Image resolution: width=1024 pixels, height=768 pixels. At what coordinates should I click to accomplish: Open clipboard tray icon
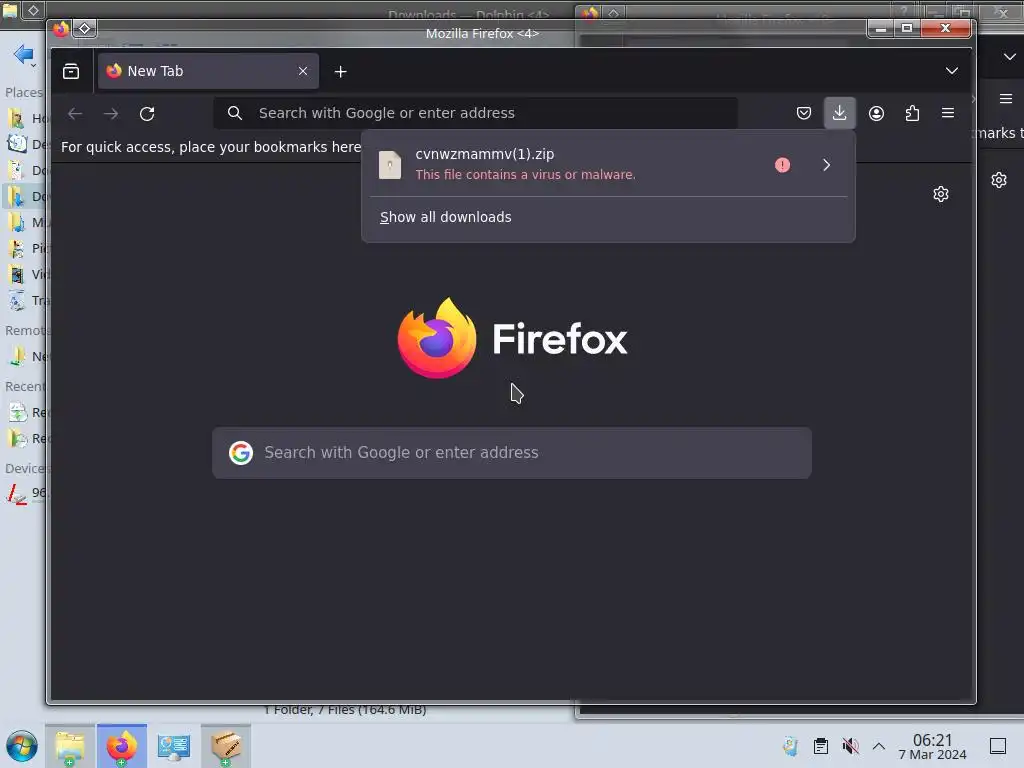click(821, 746)
